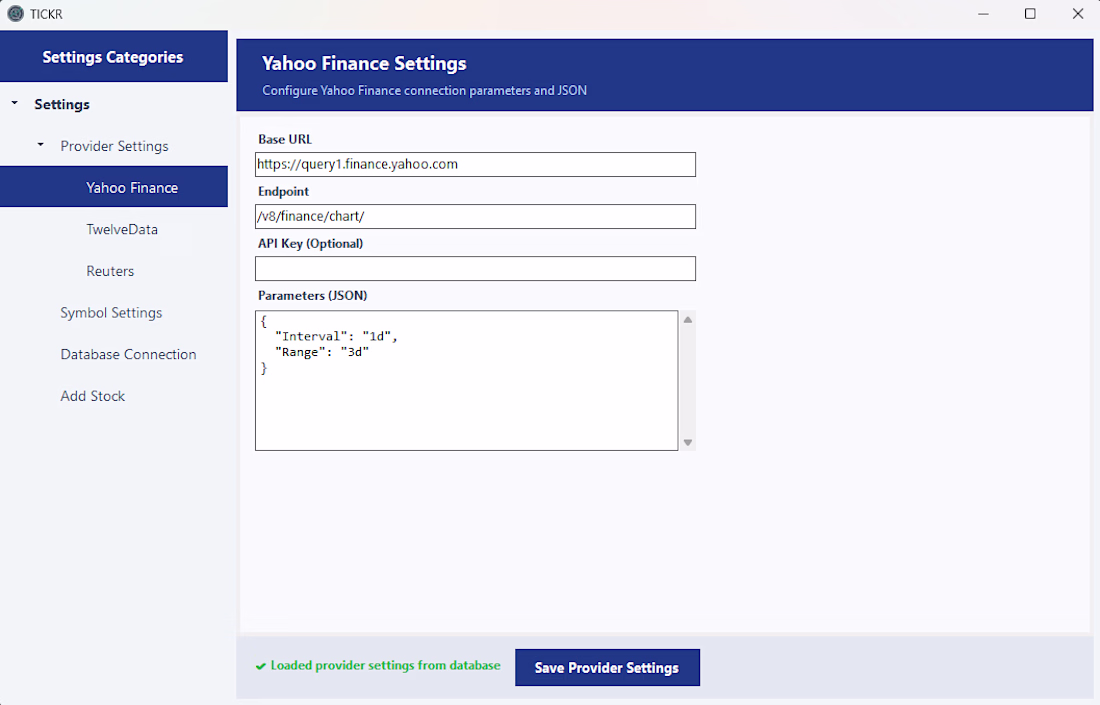Open the Add Stock page
Screen dimensions: 1100x705
93,396
